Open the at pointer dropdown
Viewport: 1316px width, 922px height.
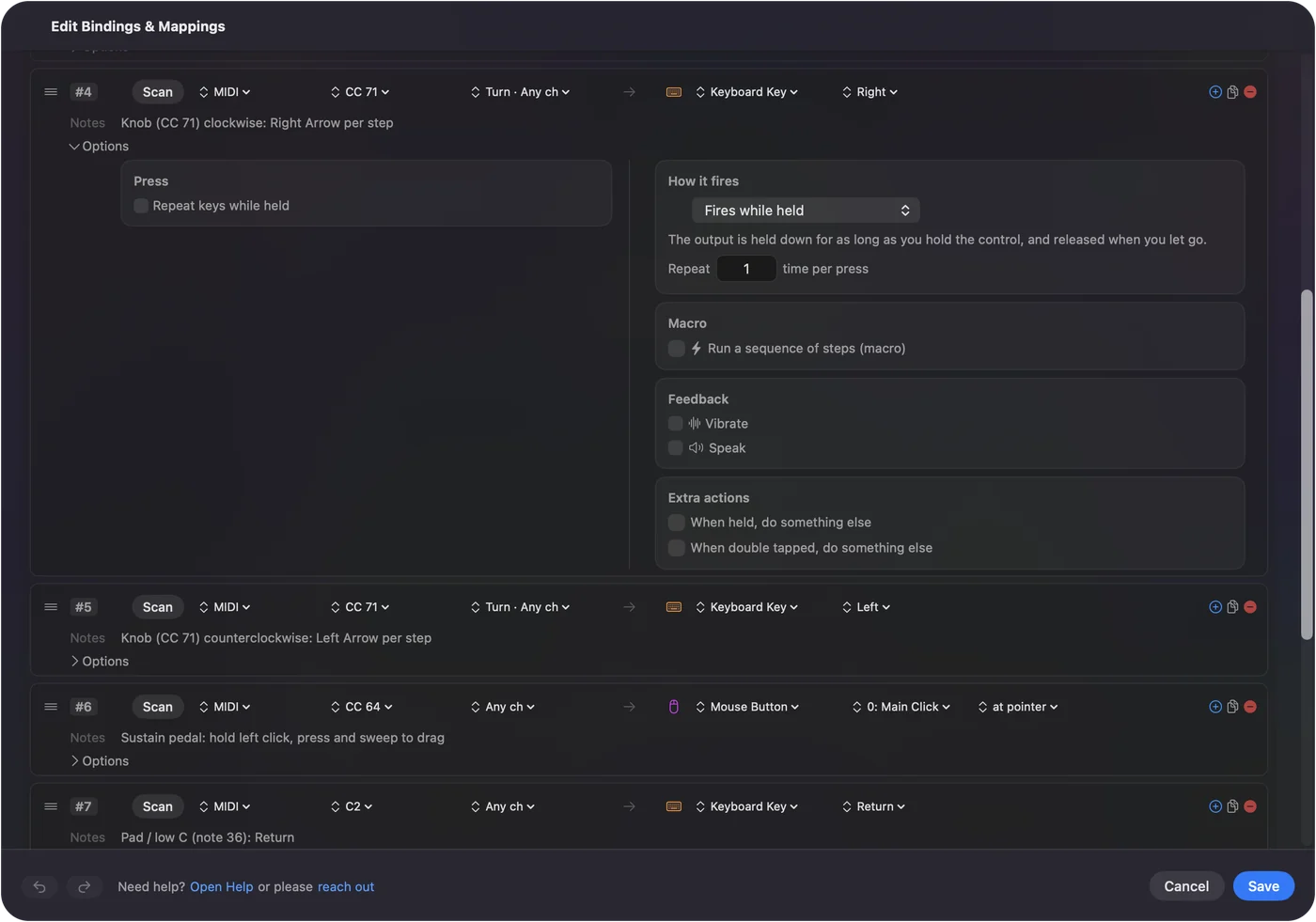pos(1018,707)
